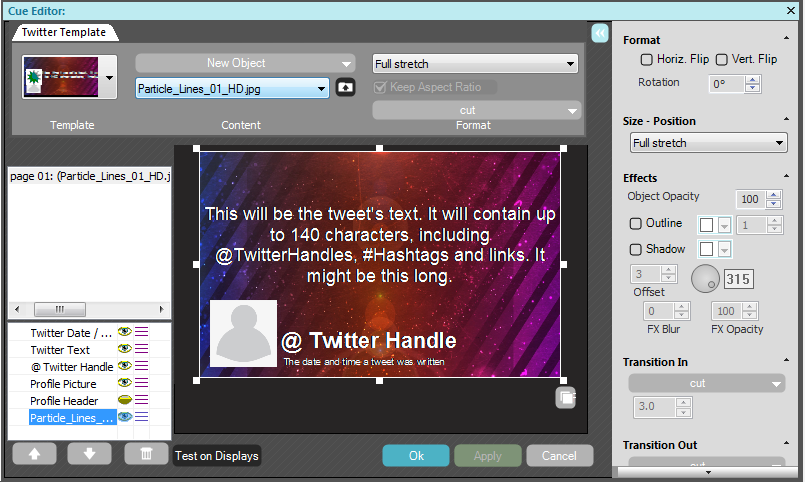Click the Apply button
805x482 pixels.
pos(488,456)
